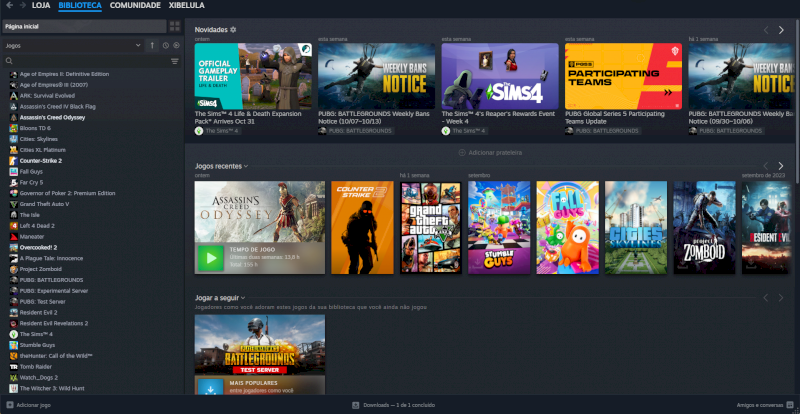Switch to the BIBLIOTECA tab

click(80, 6)
